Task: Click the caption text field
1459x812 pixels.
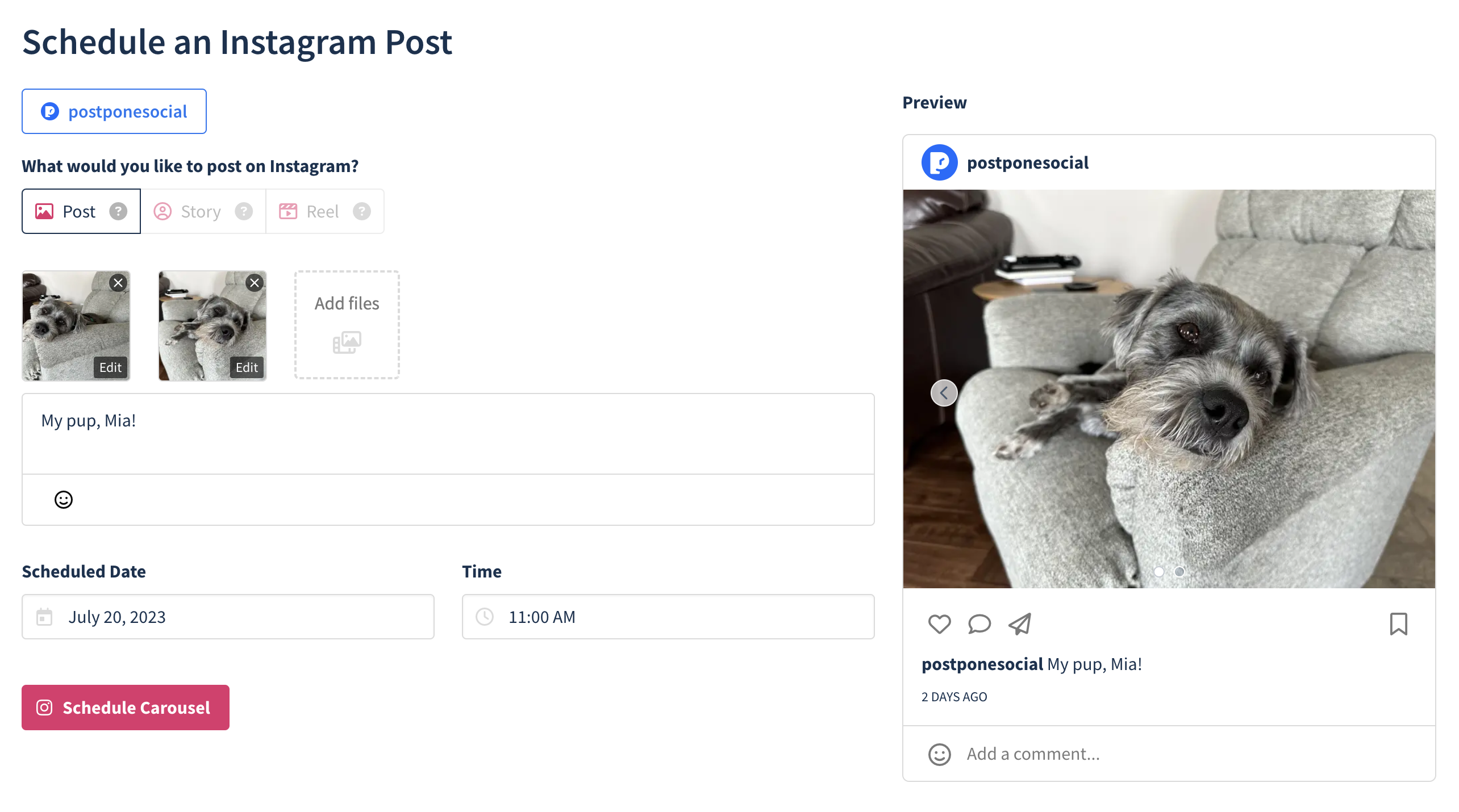Action: [448, 434]
